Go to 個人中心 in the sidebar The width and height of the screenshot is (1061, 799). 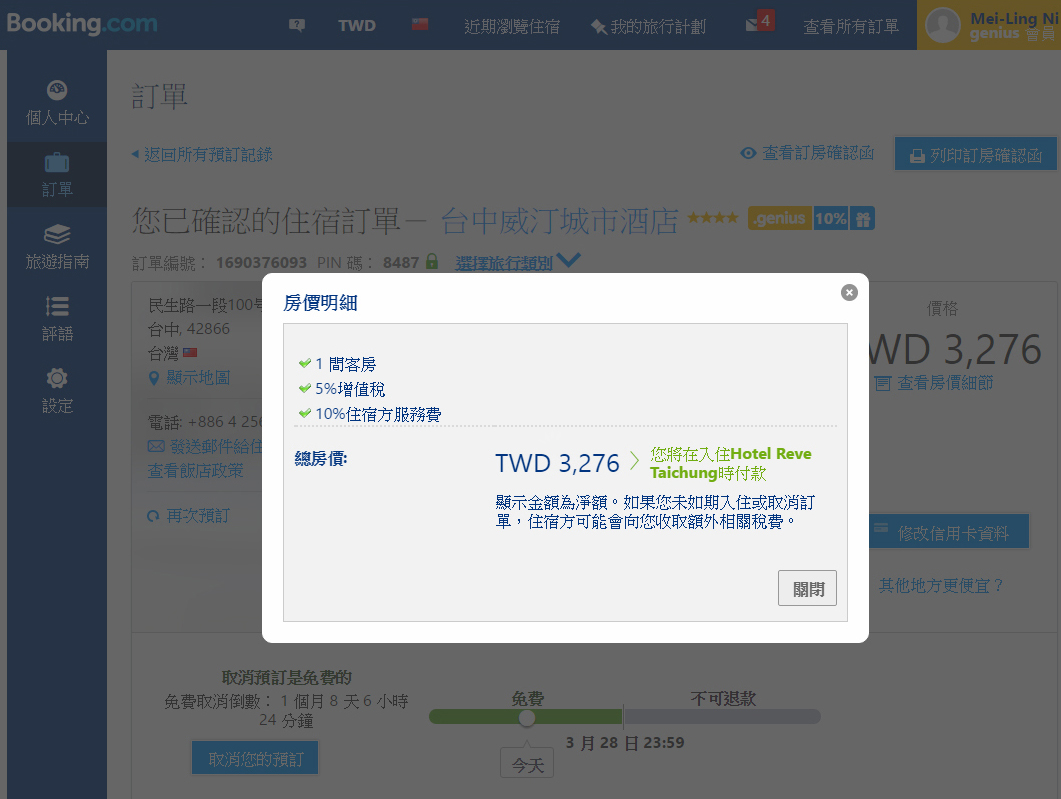(x=57, y=104)
